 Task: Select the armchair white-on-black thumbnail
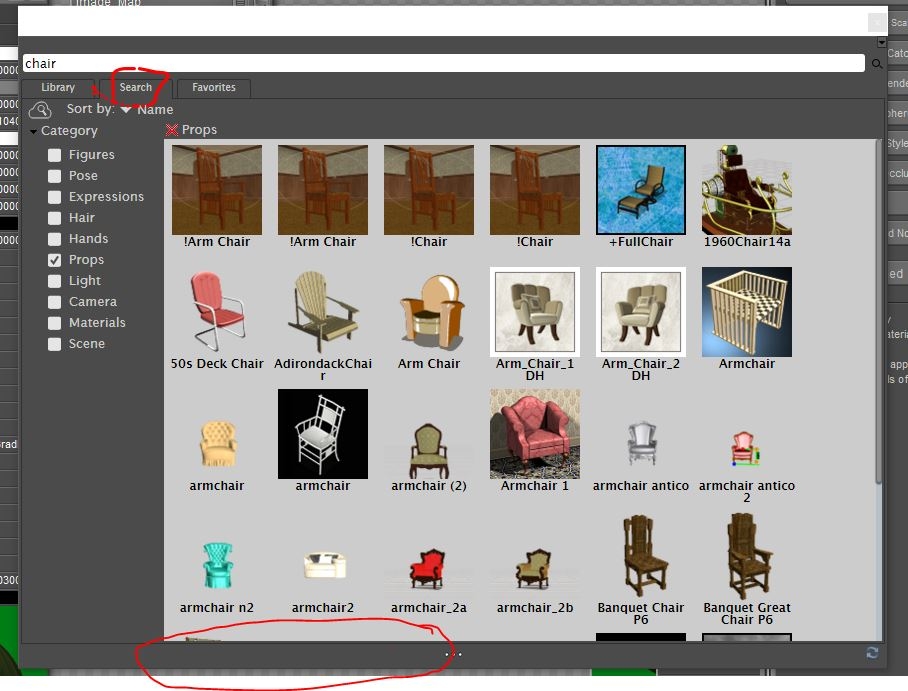coord(323,434)
